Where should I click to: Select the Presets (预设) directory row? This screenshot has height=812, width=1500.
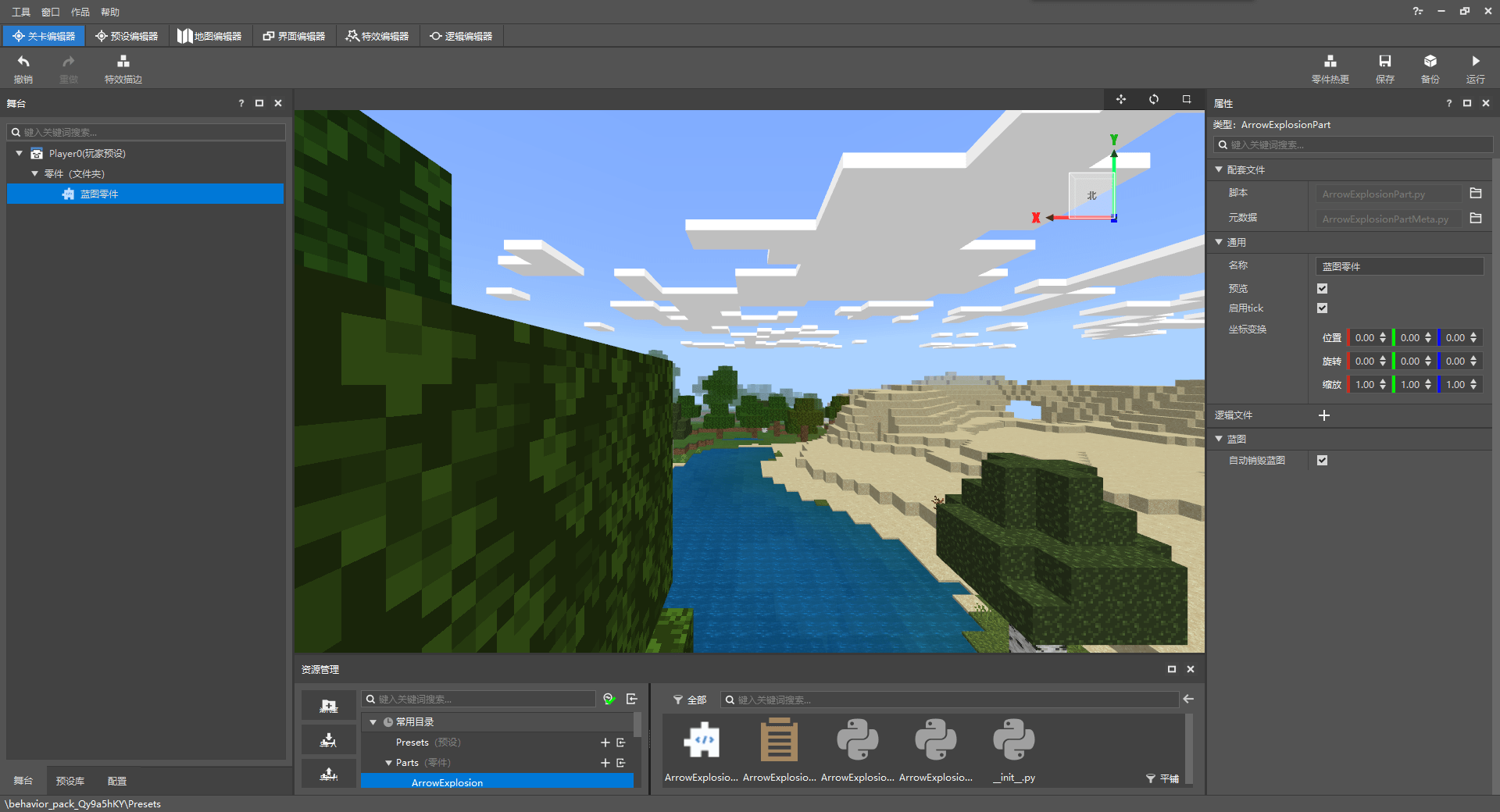(497, 743)
